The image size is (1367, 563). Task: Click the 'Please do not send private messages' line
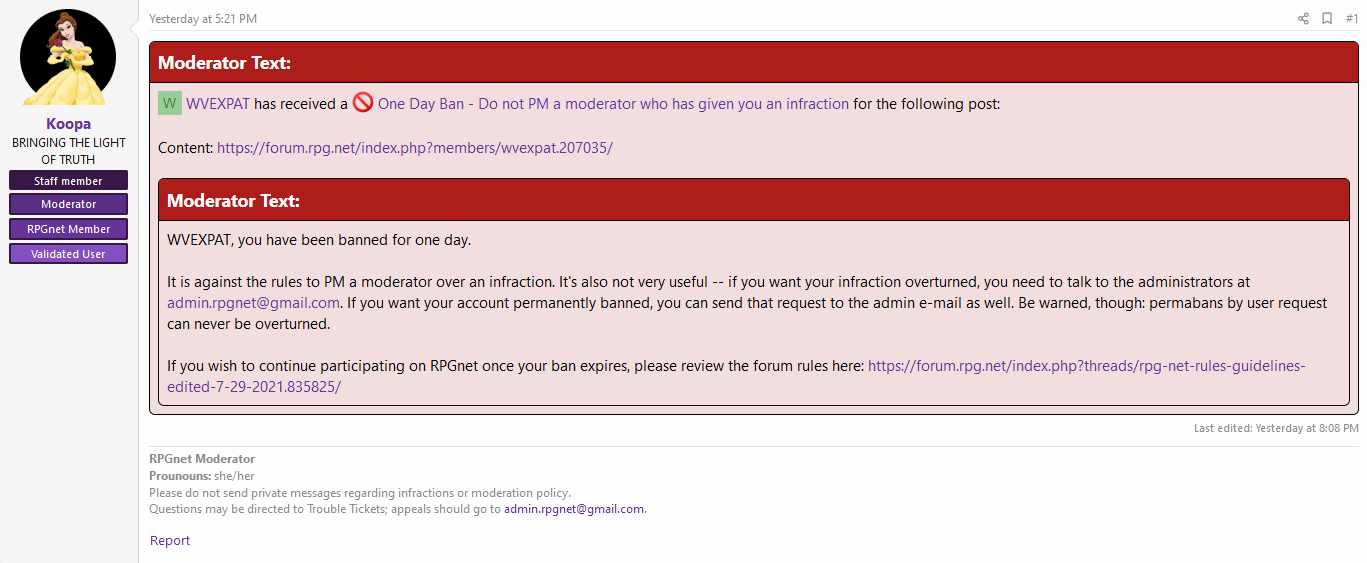point(360,493)
